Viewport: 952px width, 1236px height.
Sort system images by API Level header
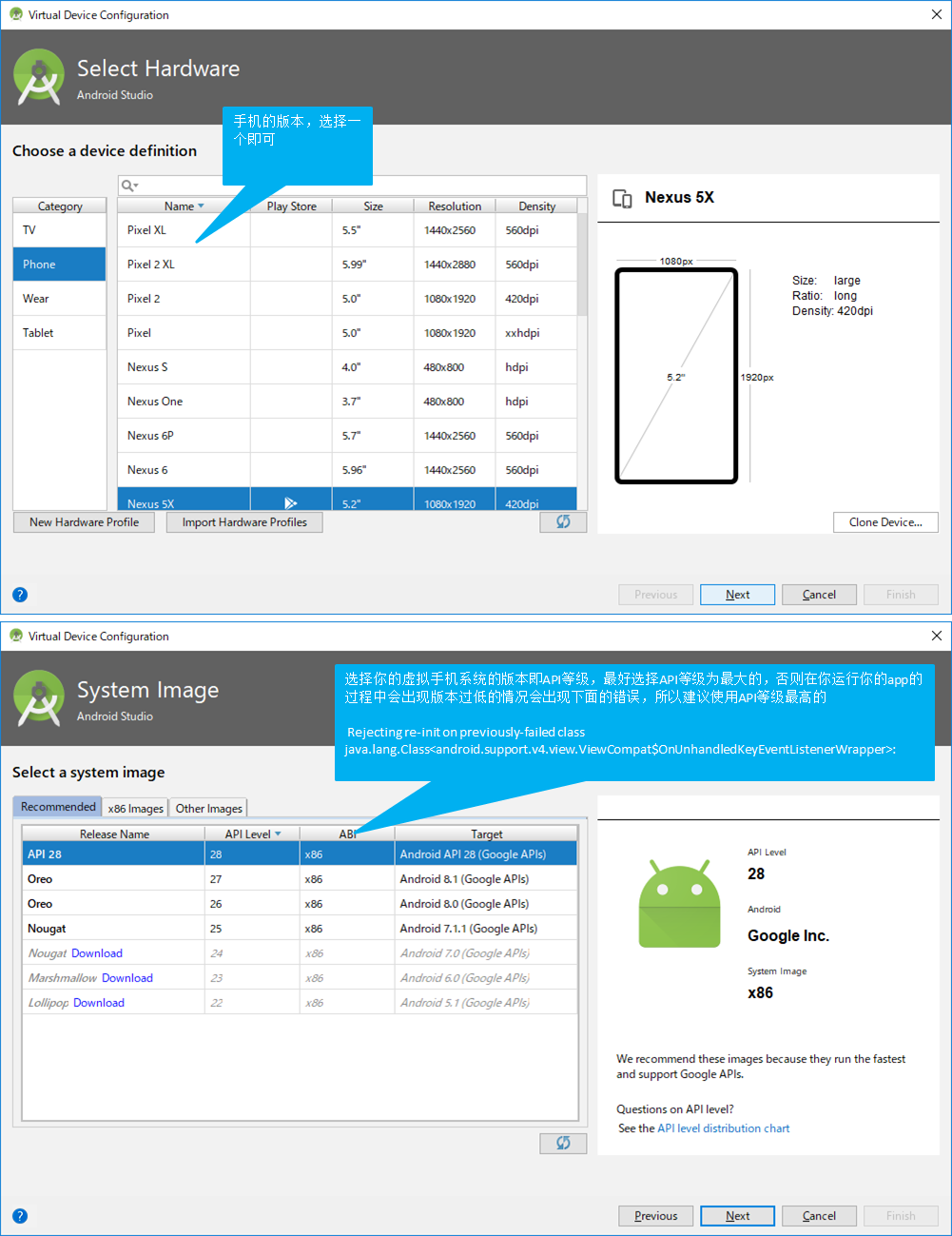(x=252, y=834)
